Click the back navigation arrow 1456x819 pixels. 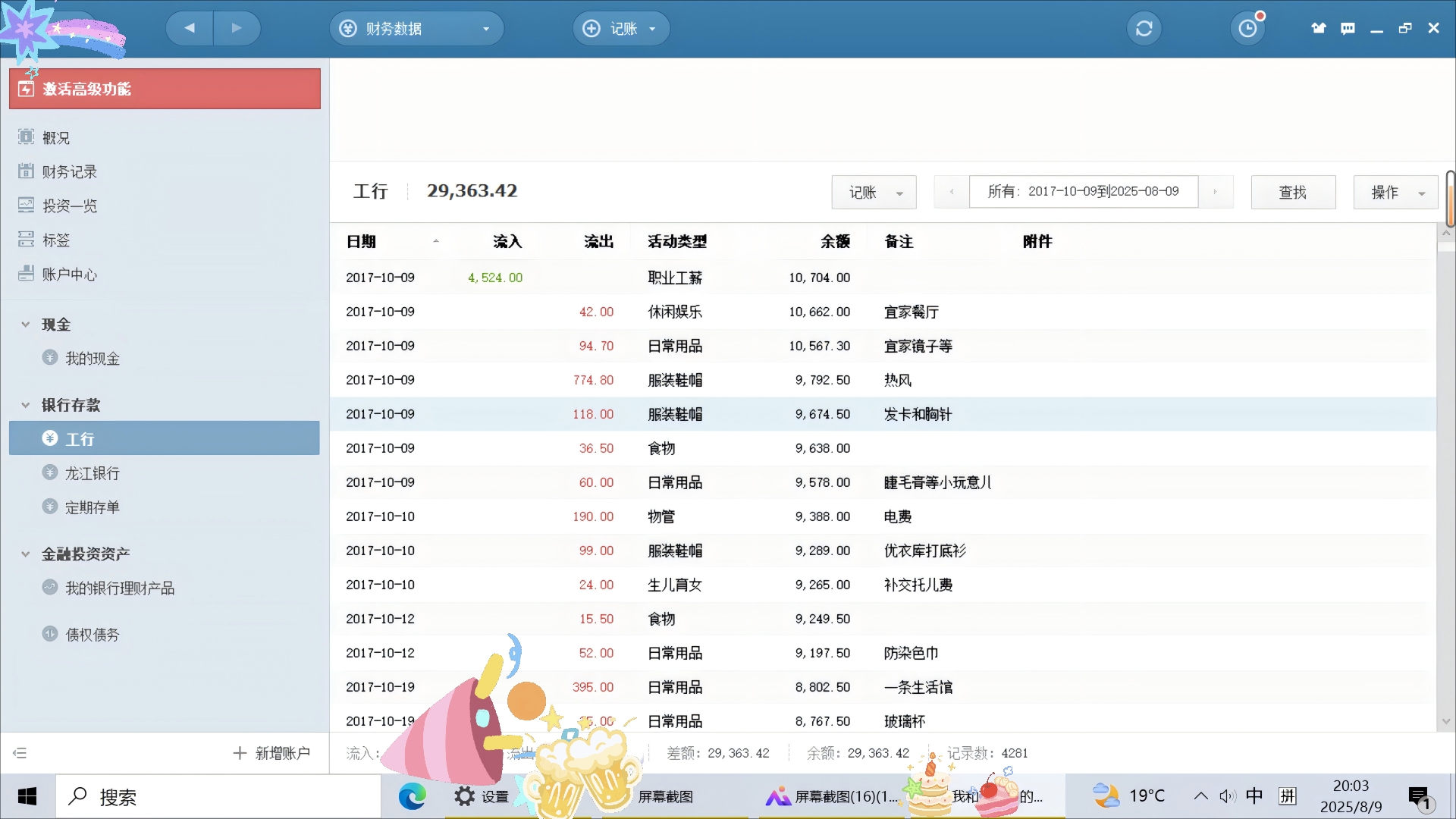click(190, 28)
